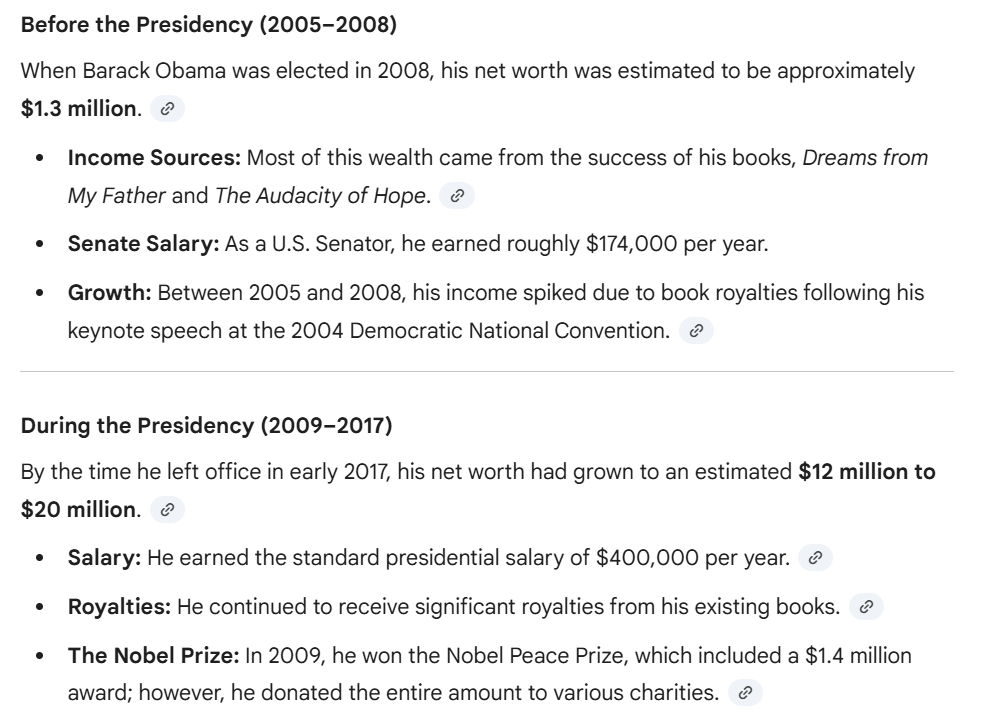Click the bold "Income Sources:" label
Viewport: 993px width, 724px height.
coord(154,158)
